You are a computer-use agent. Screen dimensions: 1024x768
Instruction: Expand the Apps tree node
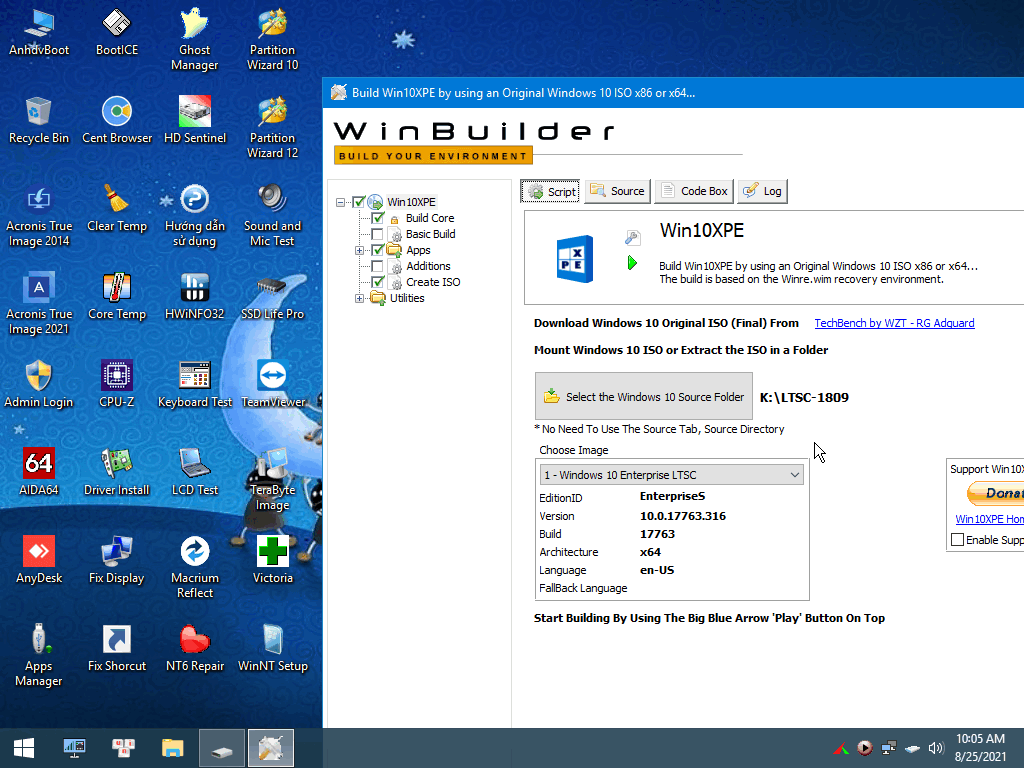pos(359,251)
